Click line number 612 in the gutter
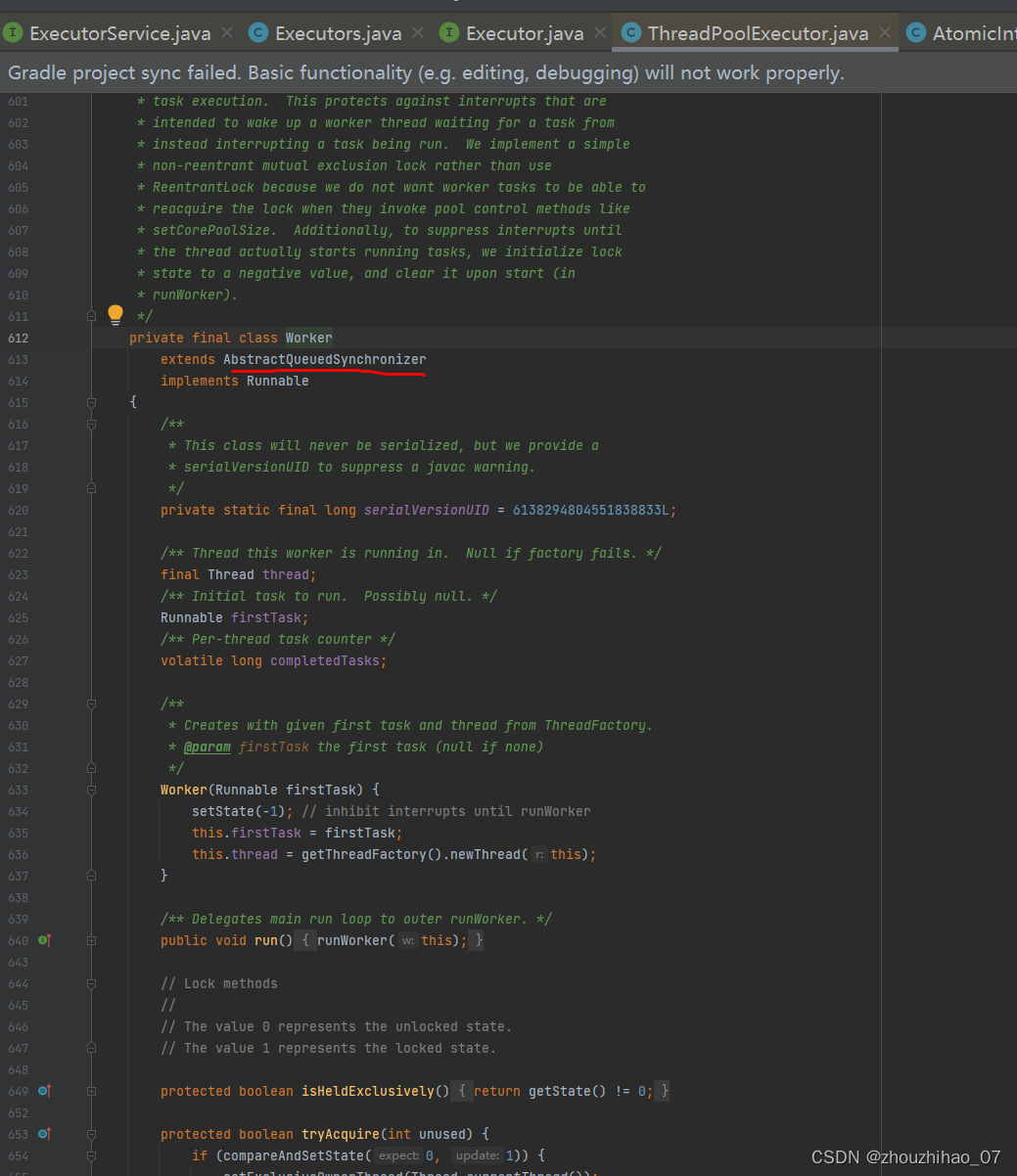This screenshot has height=1176, width=1017. point(18,338)
